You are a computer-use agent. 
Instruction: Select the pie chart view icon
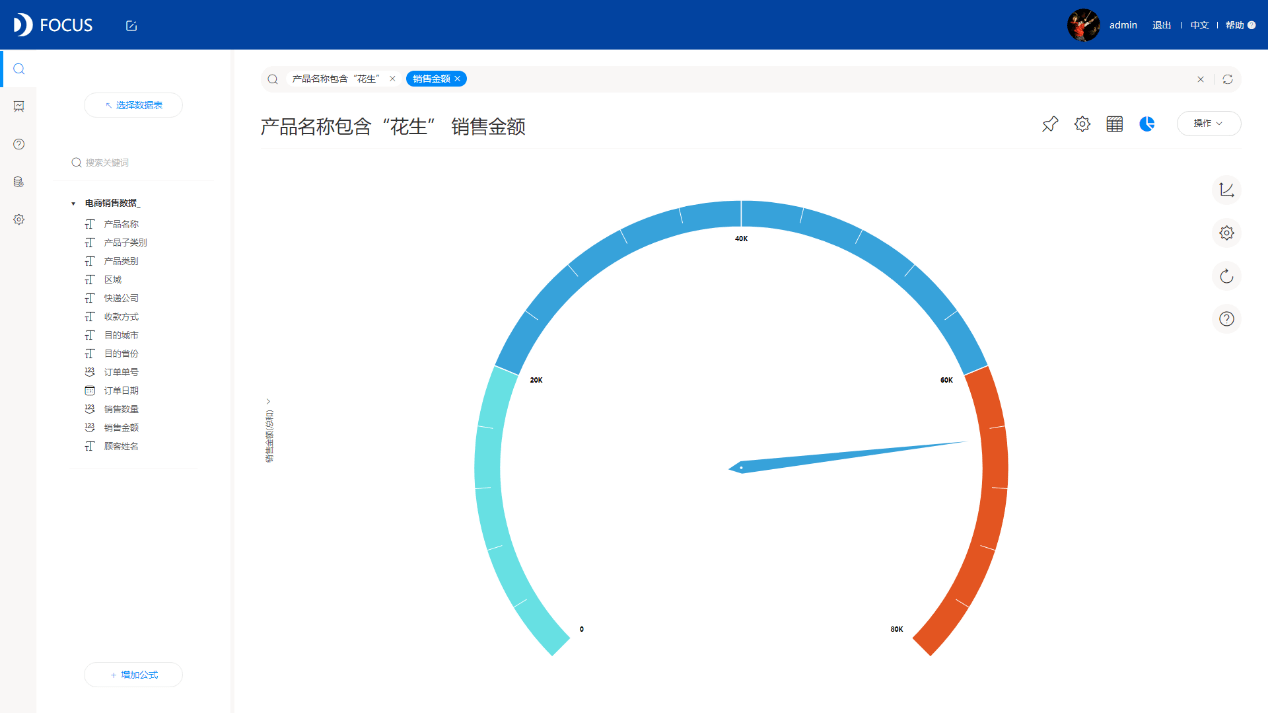pyautogui.click(x=1147, y=124)
